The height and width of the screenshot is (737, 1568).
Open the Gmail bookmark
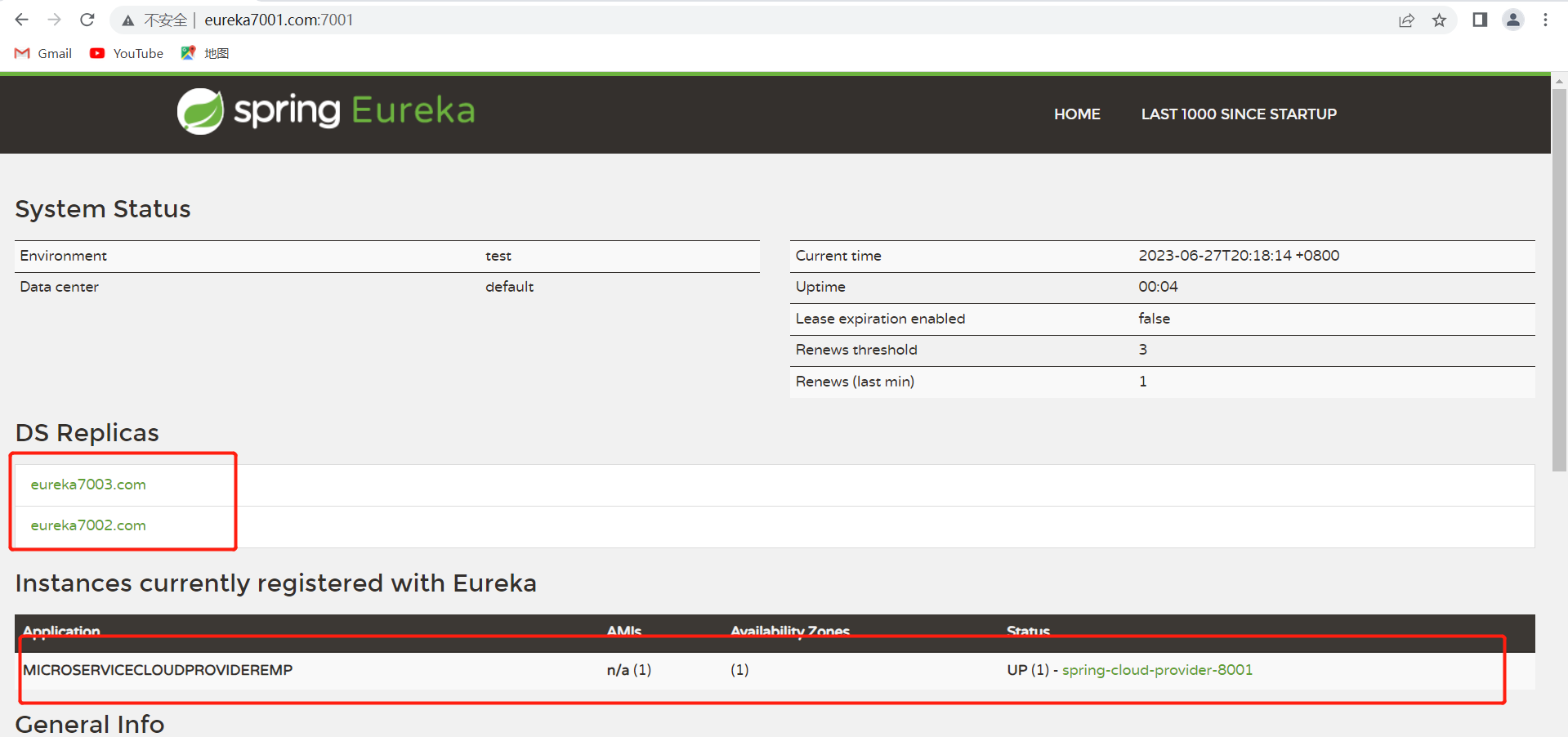pos(43,53)
